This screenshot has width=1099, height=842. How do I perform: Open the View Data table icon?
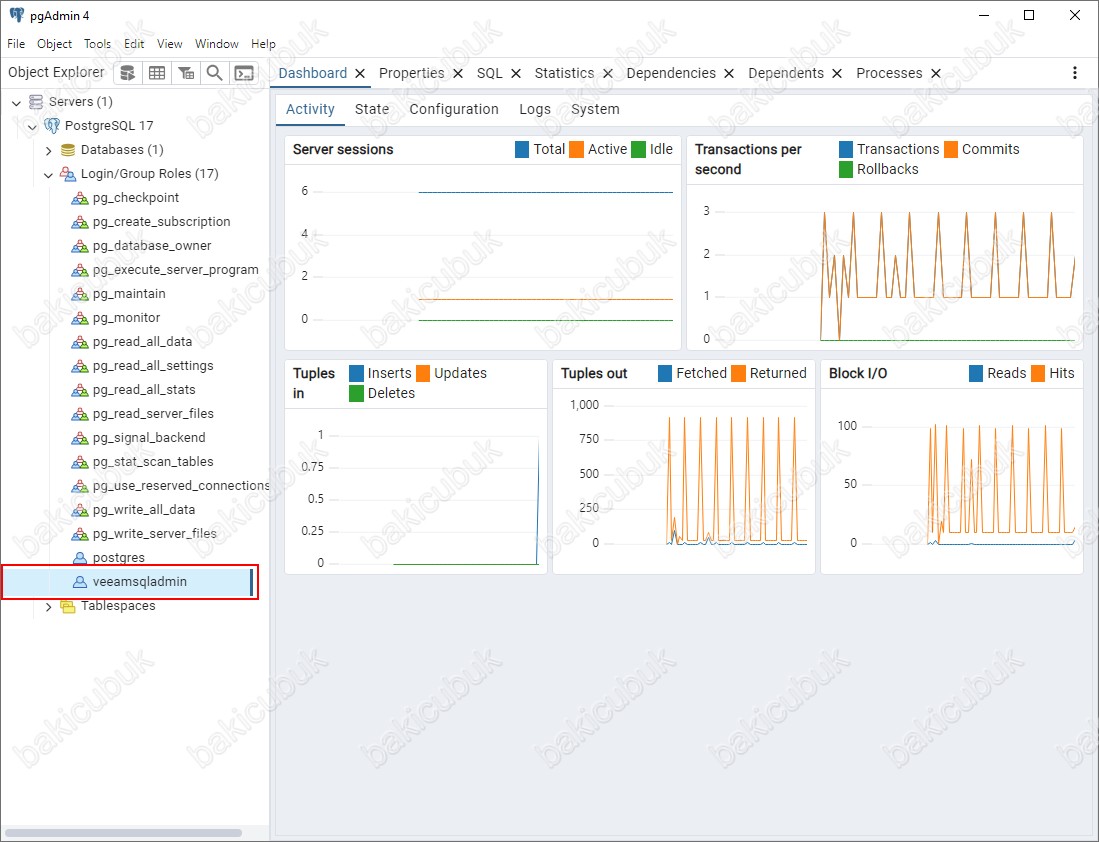pos(157,73)
